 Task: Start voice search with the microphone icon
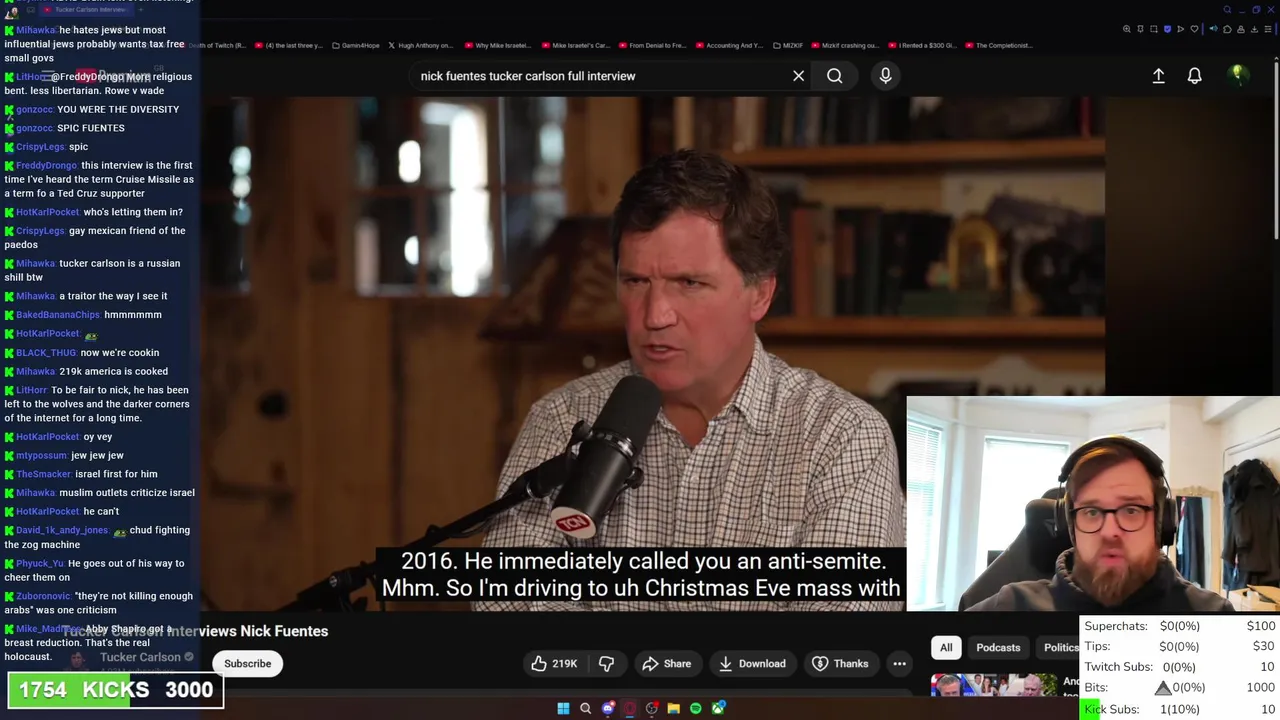point(885,76)
